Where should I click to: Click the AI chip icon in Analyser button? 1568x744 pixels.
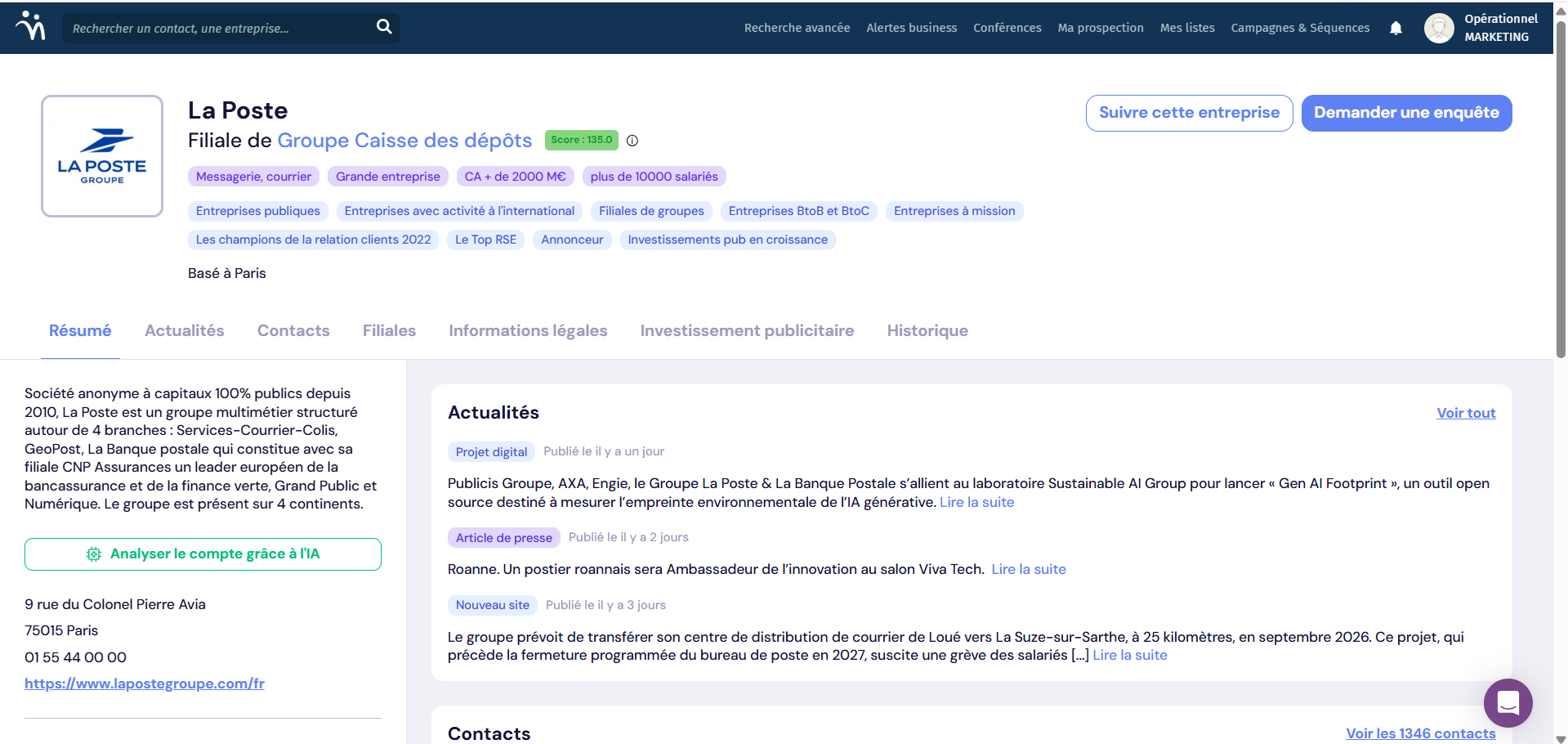[94, 554]
